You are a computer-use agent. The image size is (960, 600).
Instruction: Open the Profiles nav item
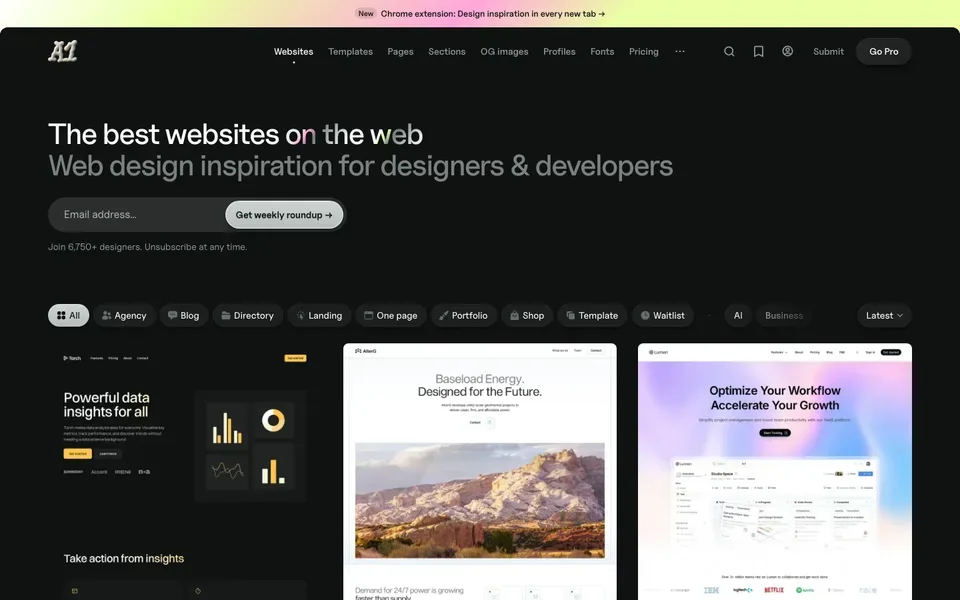(x=559, y=51)
